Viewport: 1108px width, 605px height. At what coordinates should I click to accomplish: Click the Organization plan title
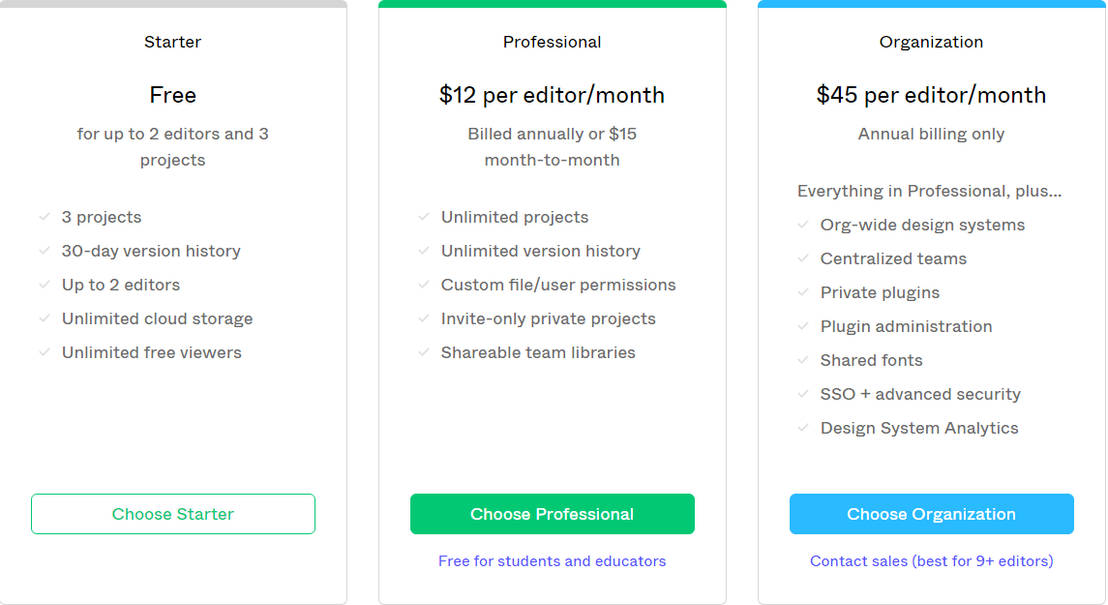(x=931, y=42)
